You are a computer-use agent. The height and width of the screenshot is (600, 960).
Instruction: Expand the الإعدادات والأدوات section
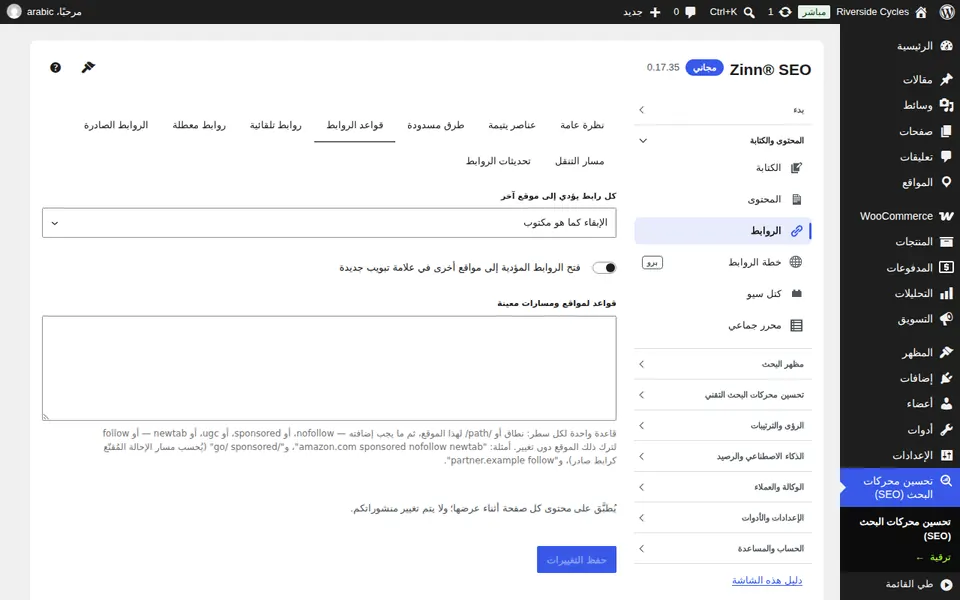(723, 517)
